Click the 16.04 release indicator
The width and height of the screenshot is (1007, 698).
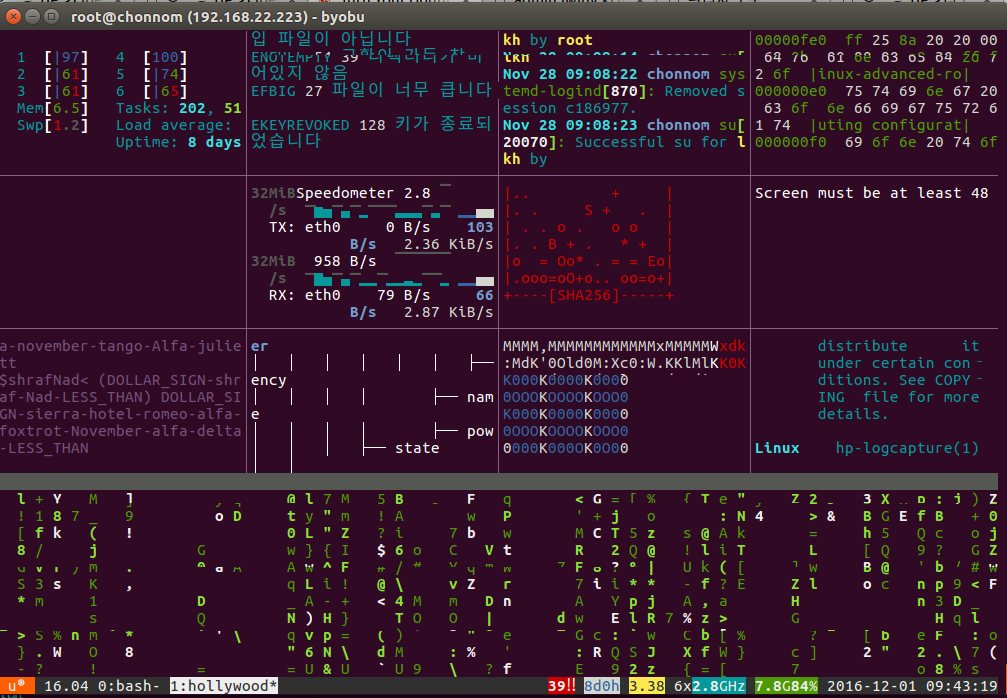point(66,686)
